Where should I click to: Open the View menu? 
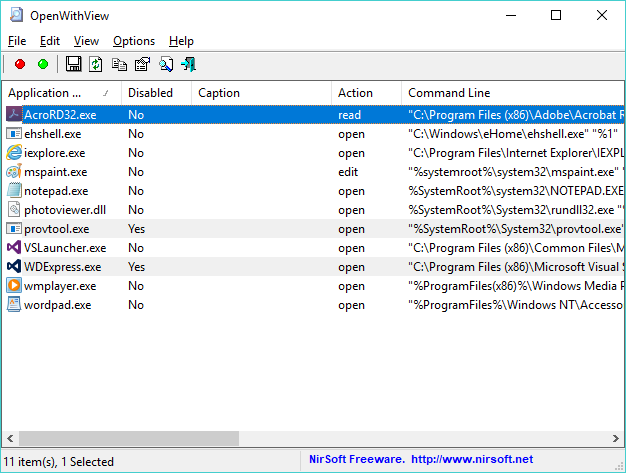[x=86, y=41]
